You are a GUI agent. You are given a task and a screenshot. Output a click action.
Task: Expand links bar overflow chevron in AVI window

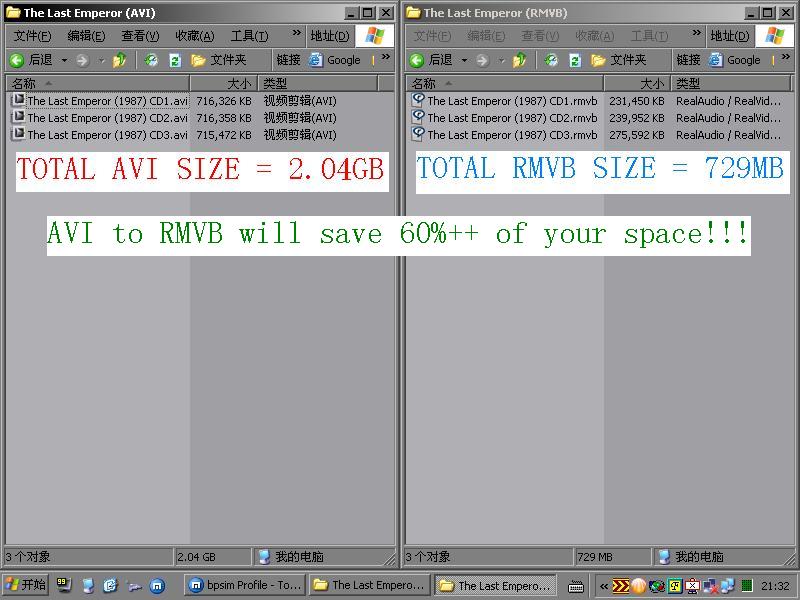coord(386,57)
